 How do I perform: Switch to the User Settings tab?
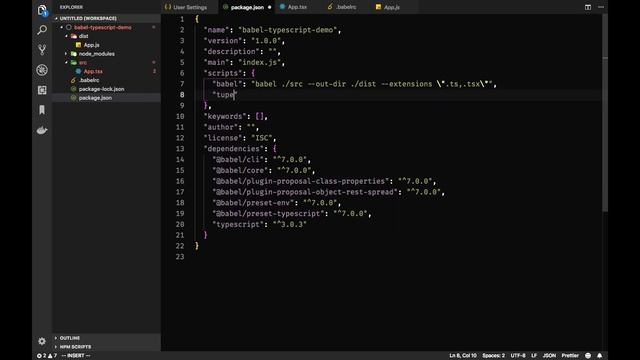coord(189,7)
